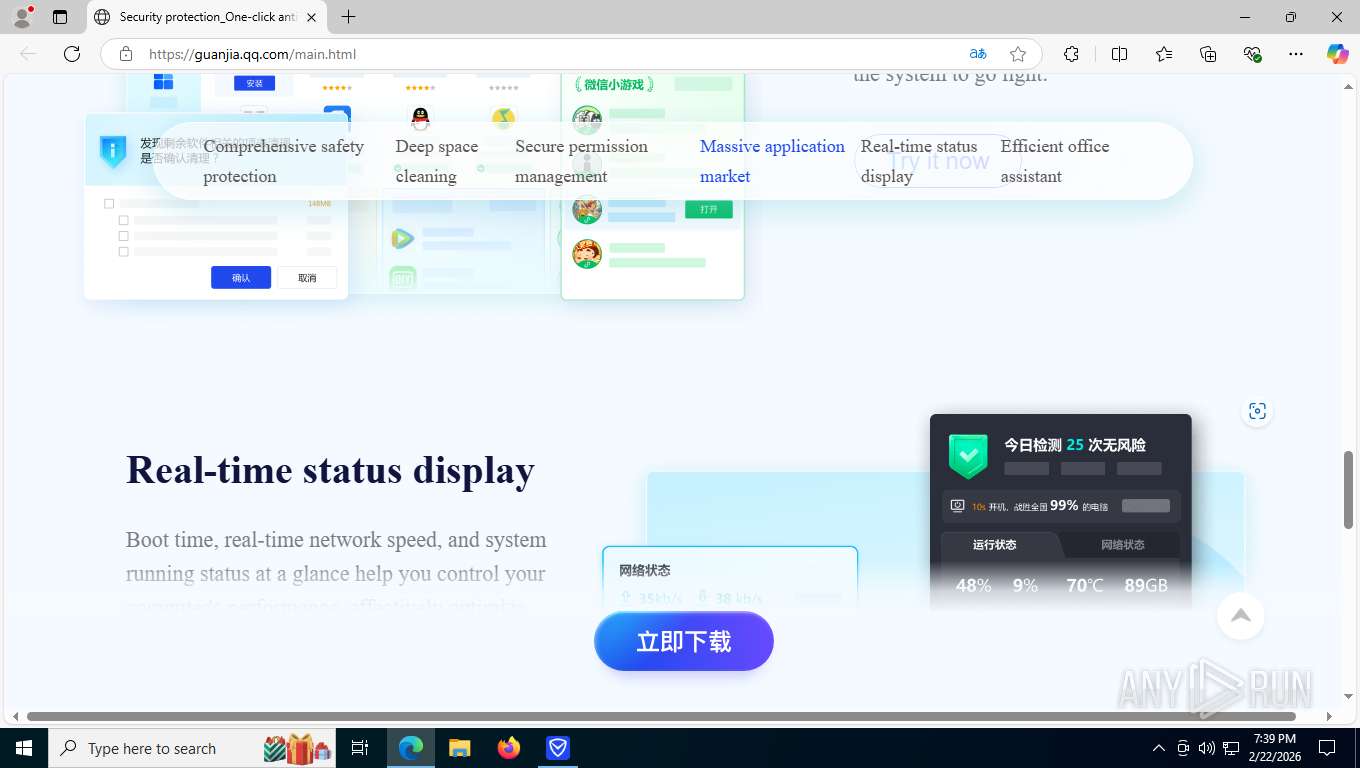
Task: Select Efficient office assistant tab
Action: [1055, 161]
